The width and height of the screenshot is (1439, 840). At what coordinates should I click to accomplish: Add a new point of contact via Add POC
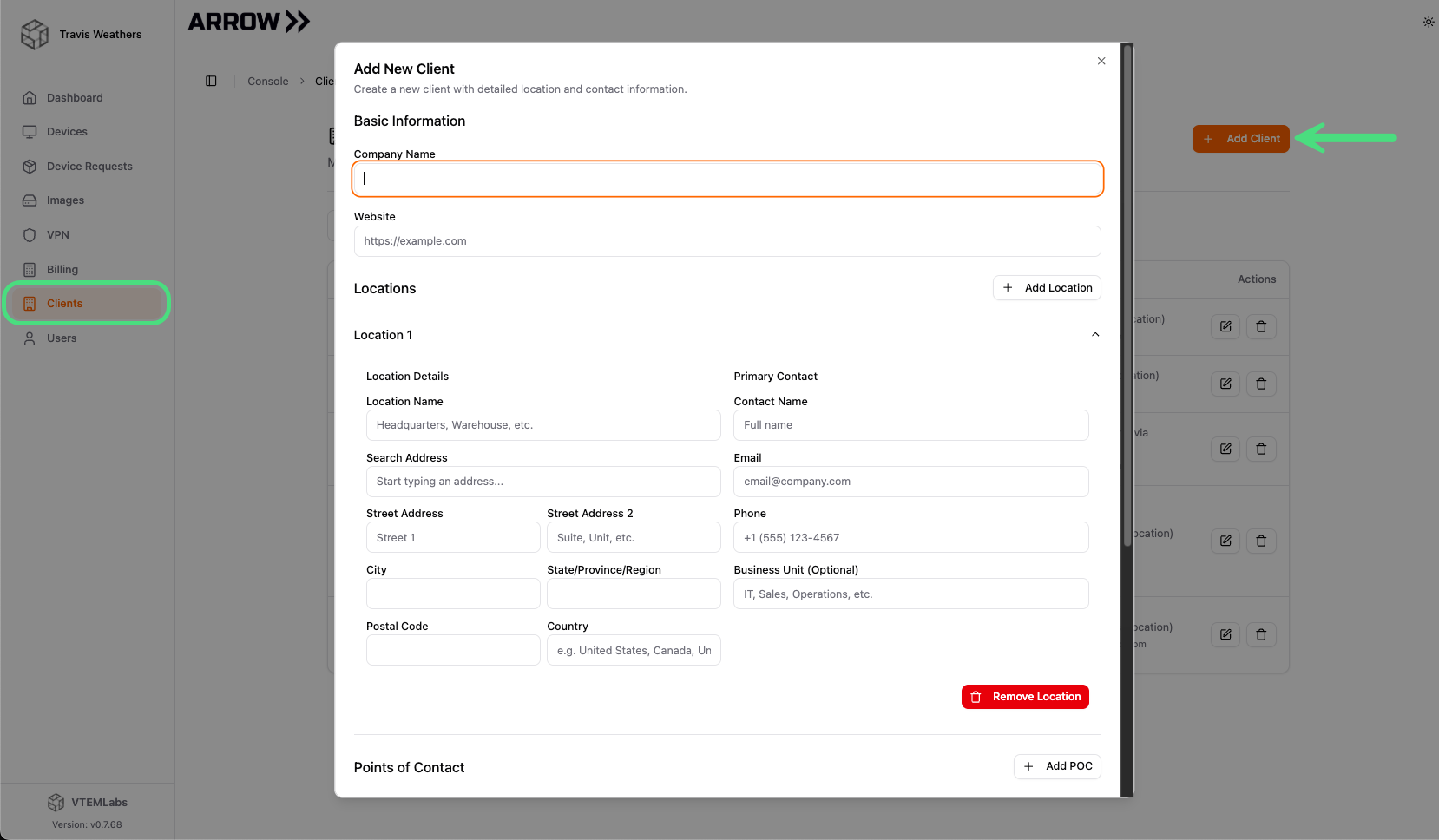(1057, 766)
